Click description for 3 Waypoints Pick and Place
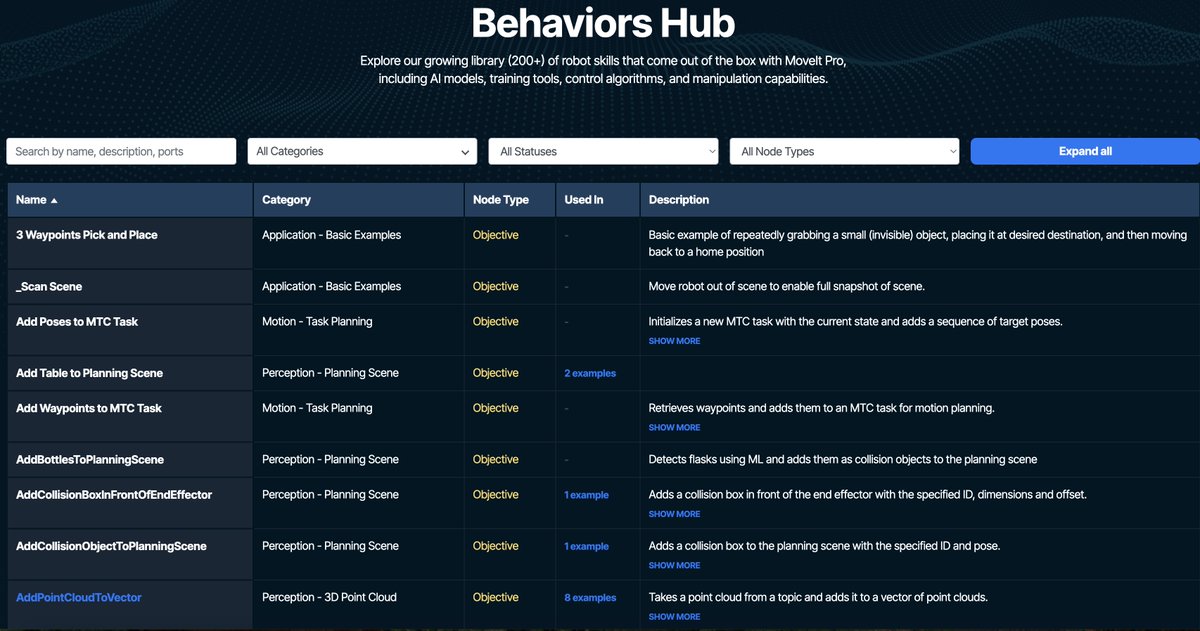This screenshot has width=1200, height=631. click(918, 243)
